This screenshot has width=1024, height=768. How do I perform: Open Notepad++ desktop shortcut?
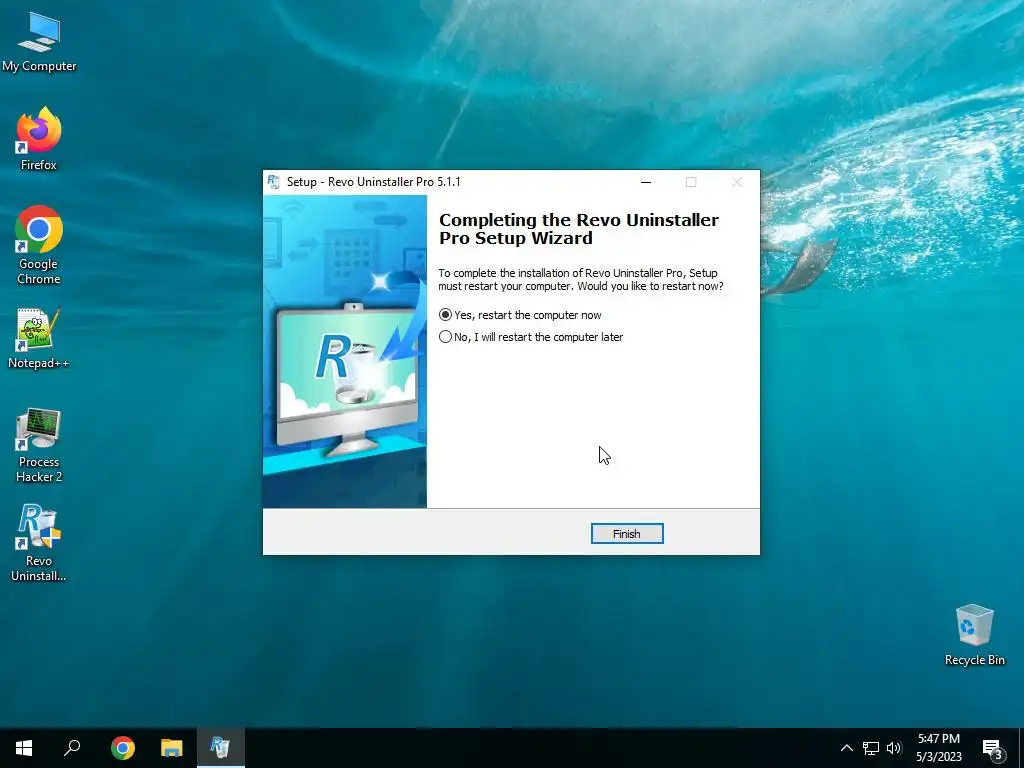click(39, 339)
